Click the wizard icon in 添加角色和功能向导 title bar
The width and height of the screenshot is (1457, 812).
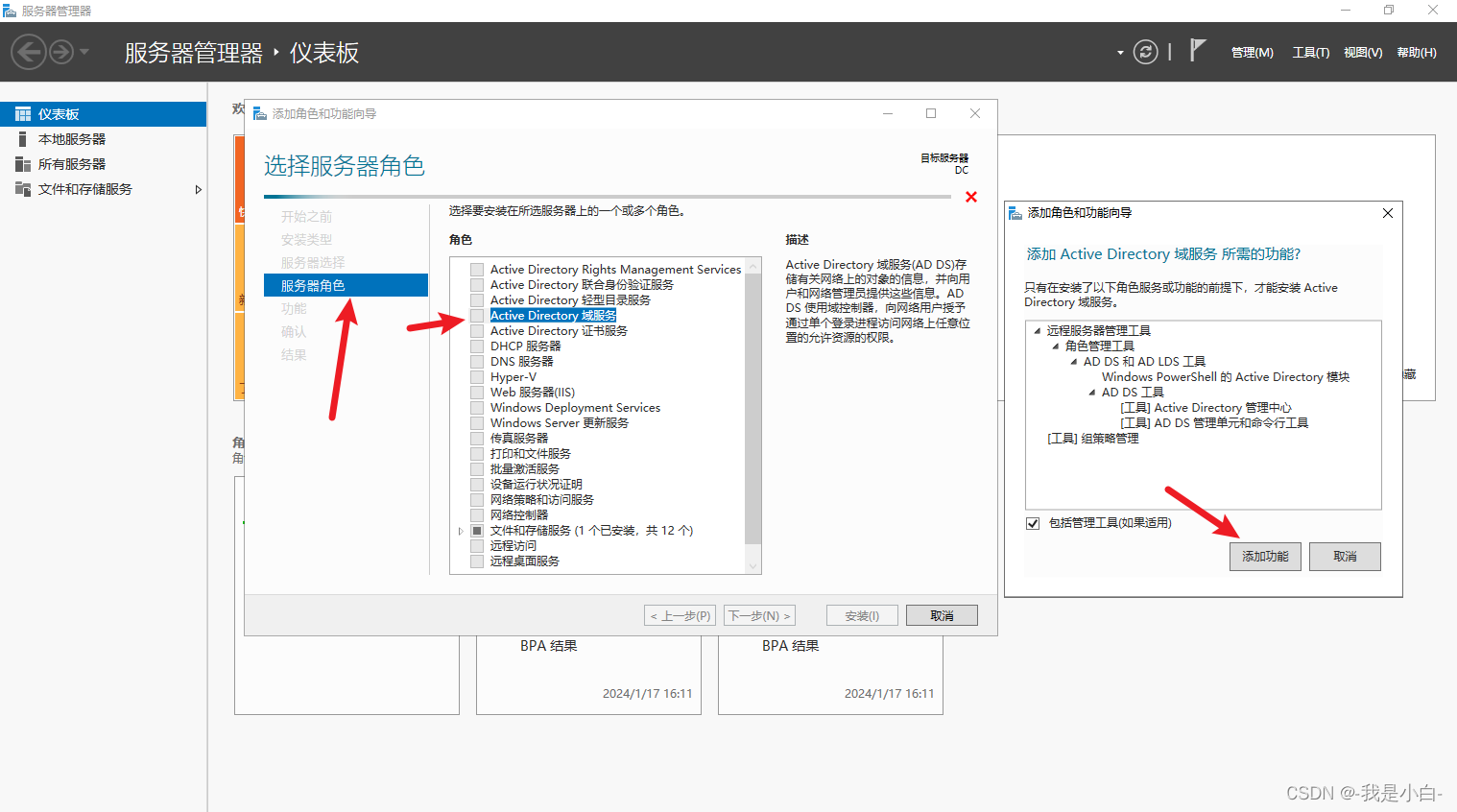click(259, 113)
